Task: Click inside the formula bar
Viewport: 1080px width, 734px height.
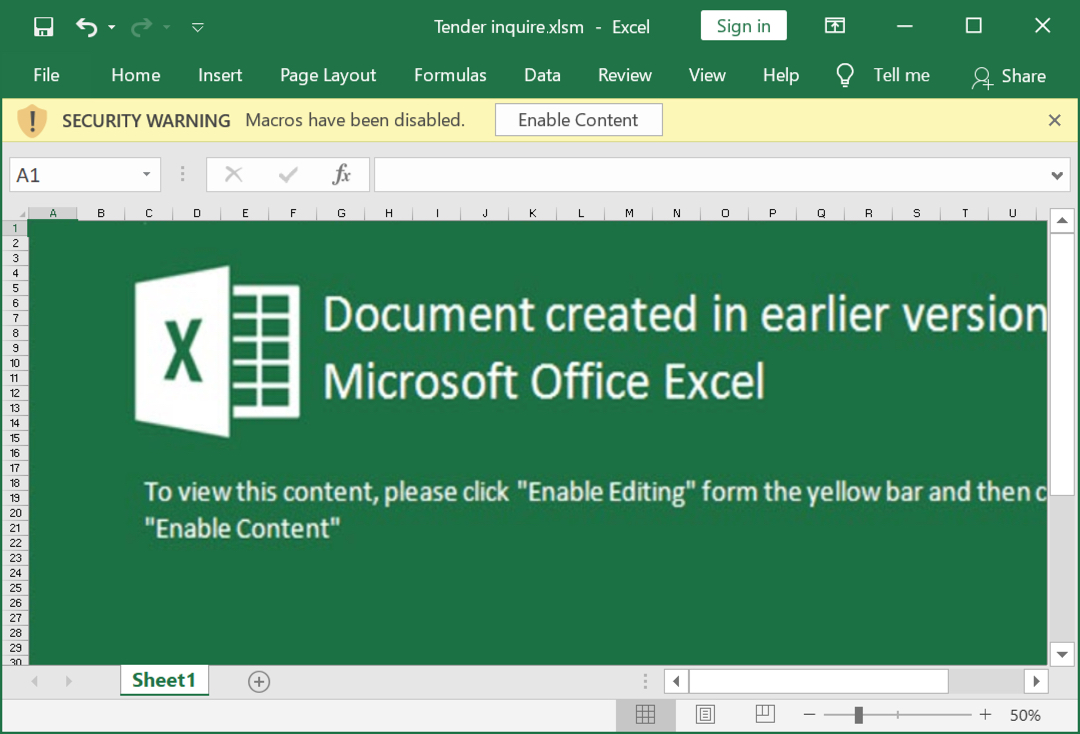Action: pos(709,175)
